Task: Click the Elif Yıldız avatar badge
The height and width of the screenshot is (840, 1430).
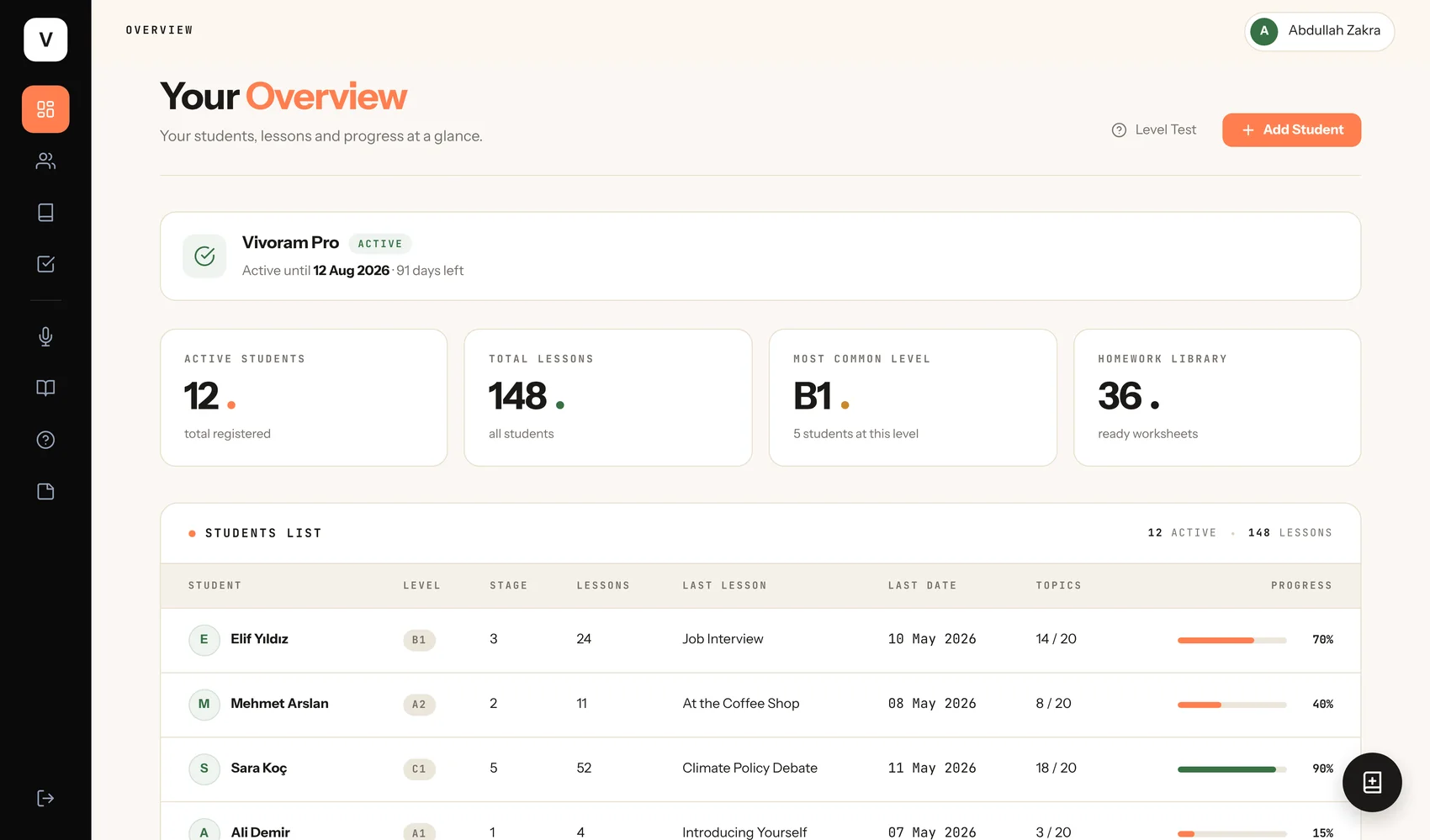Action: [x=204, y=640]
